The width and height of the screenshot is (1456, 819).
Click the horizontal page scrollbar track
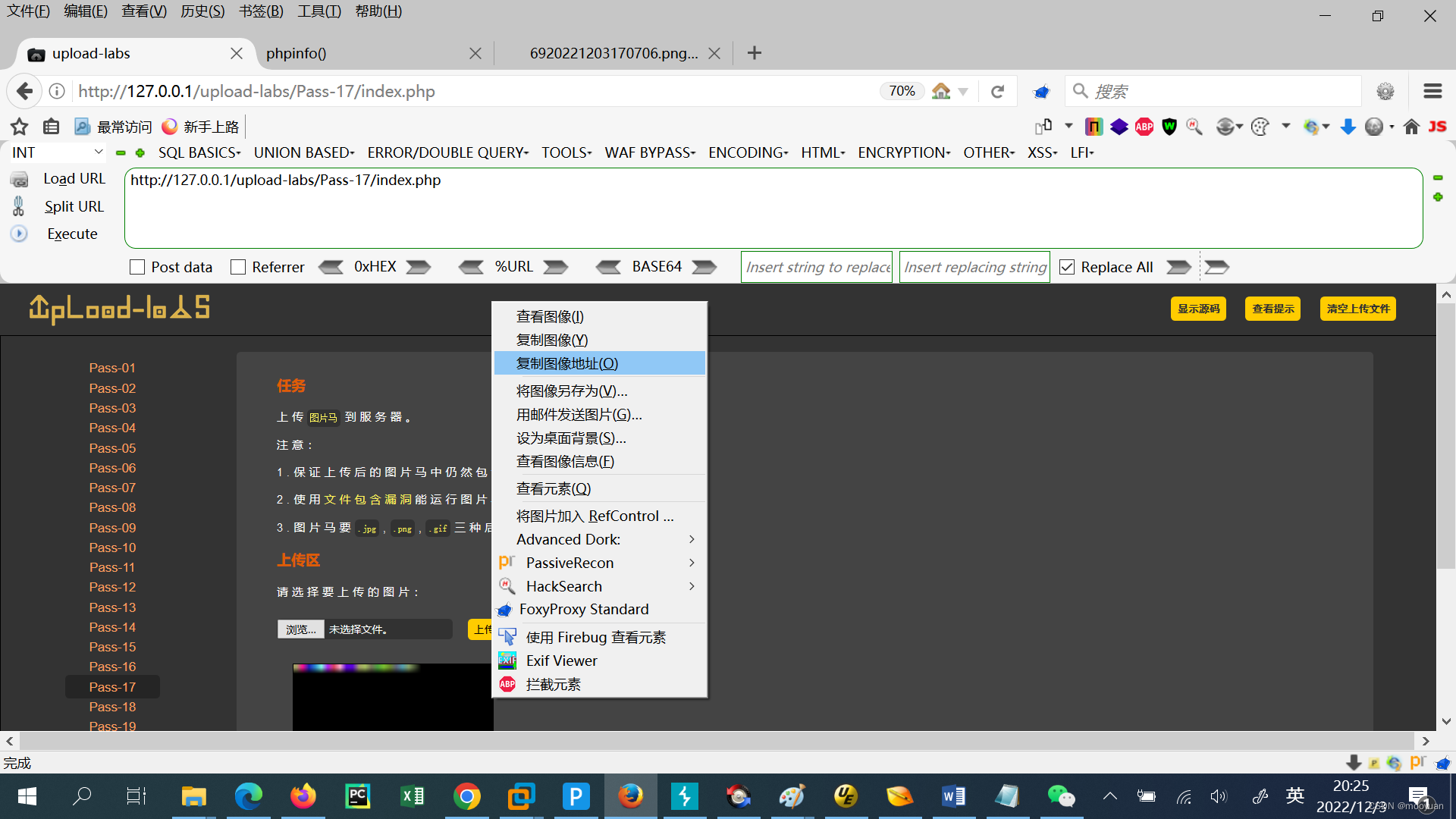[717, 741]
